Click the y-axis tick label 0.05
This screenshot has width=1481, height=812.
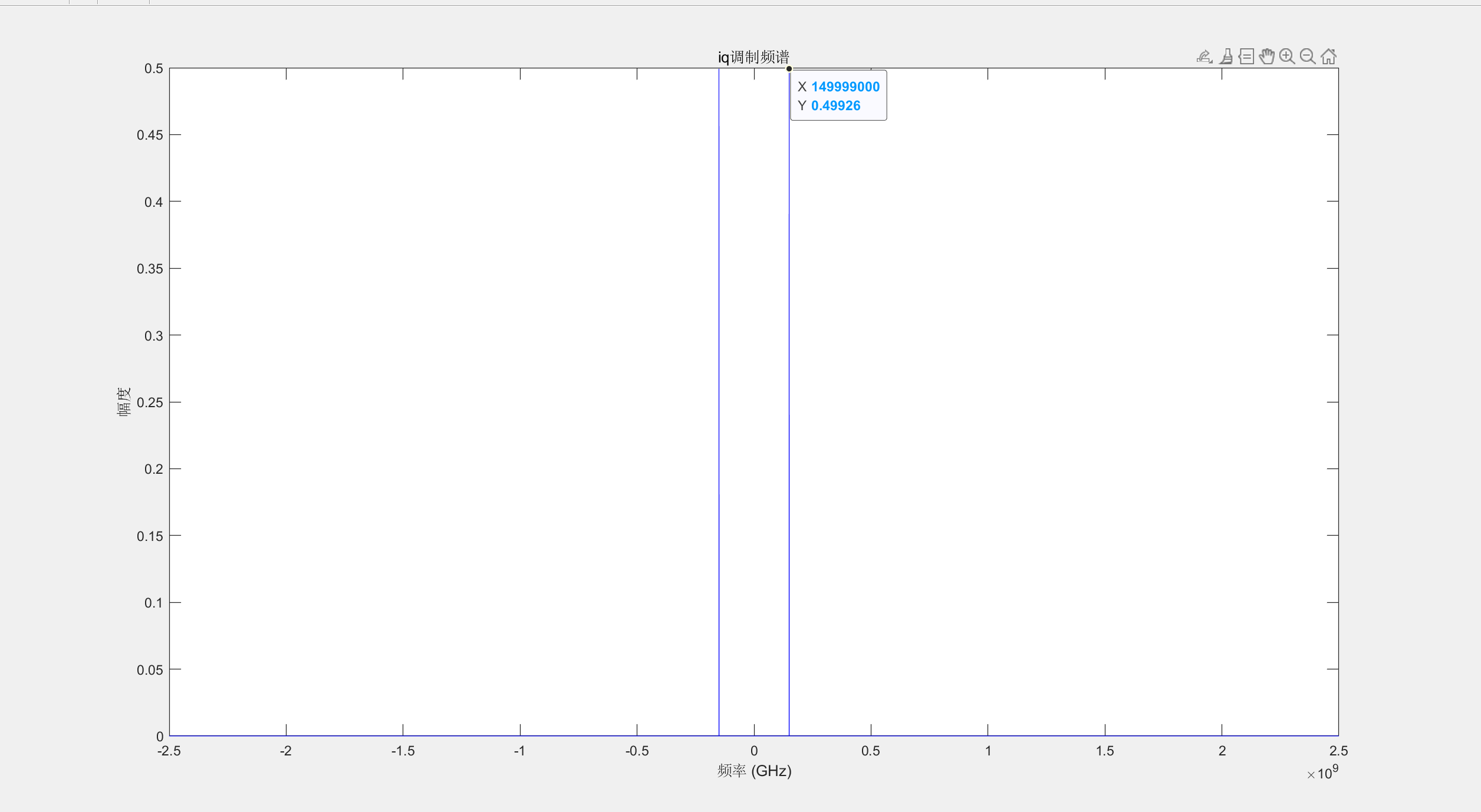point(150,670)
